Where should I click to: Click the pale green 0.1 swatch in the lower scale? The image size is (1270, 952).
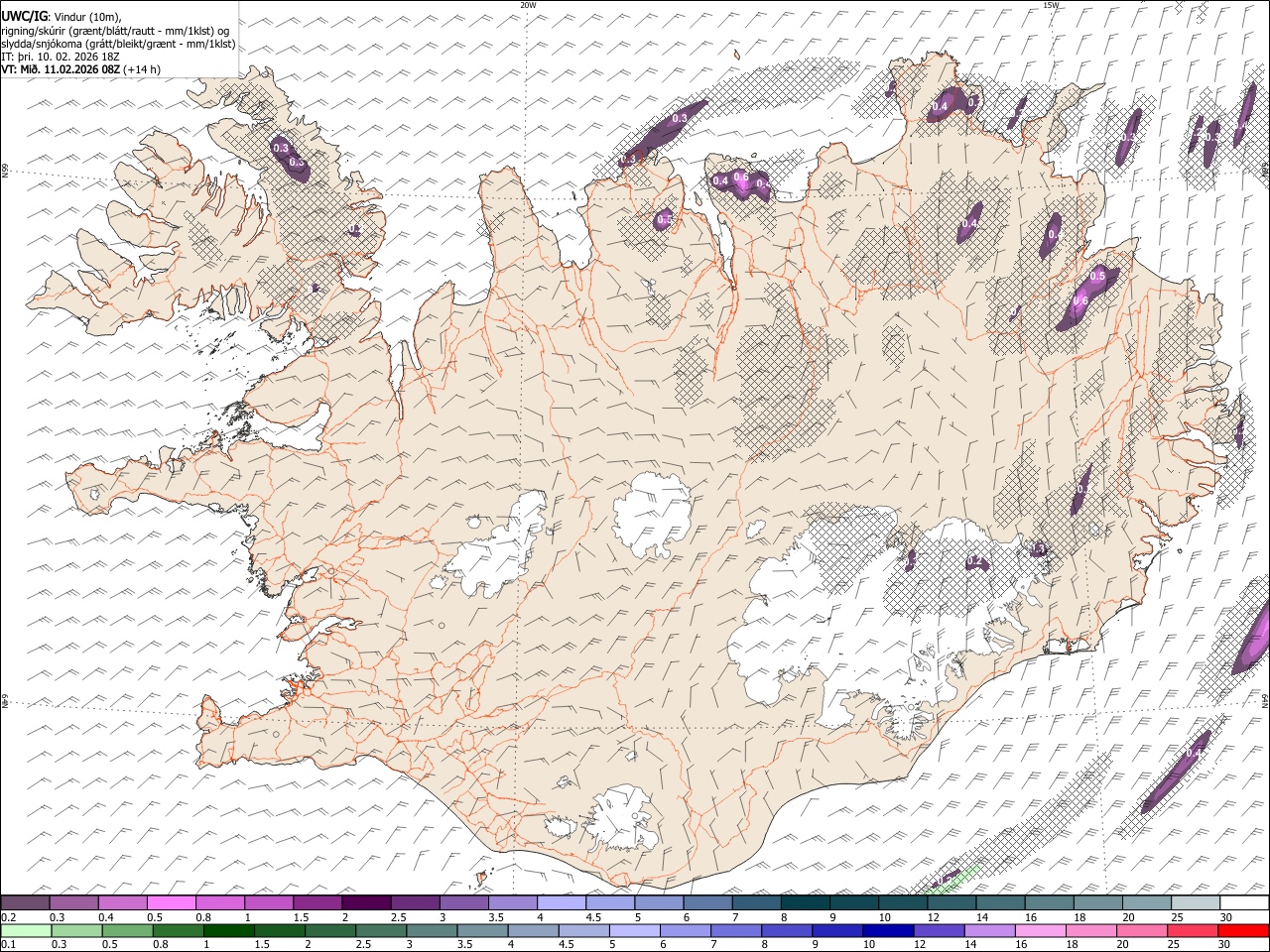pyautogui.click(x=26, y=930)
